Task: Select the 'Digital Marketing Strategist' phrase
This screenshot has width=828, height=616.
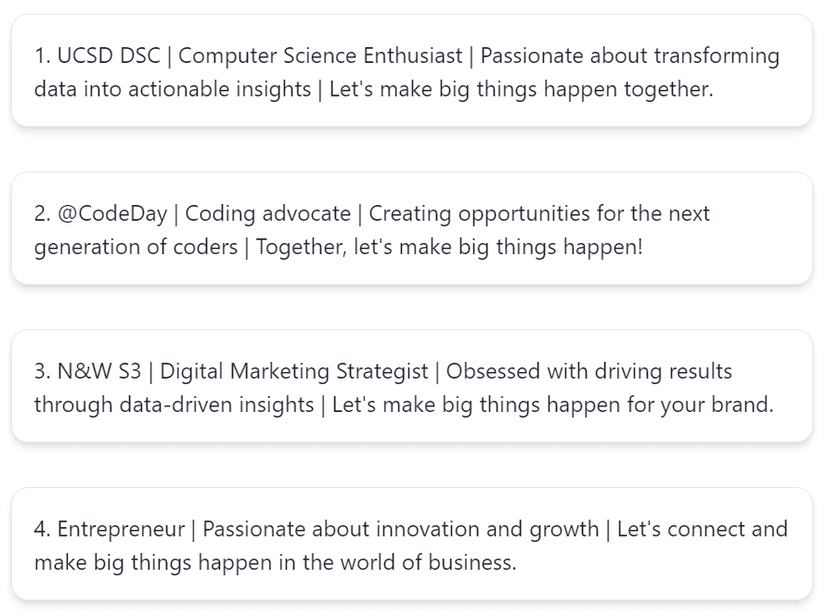Action: click(294, 372)
